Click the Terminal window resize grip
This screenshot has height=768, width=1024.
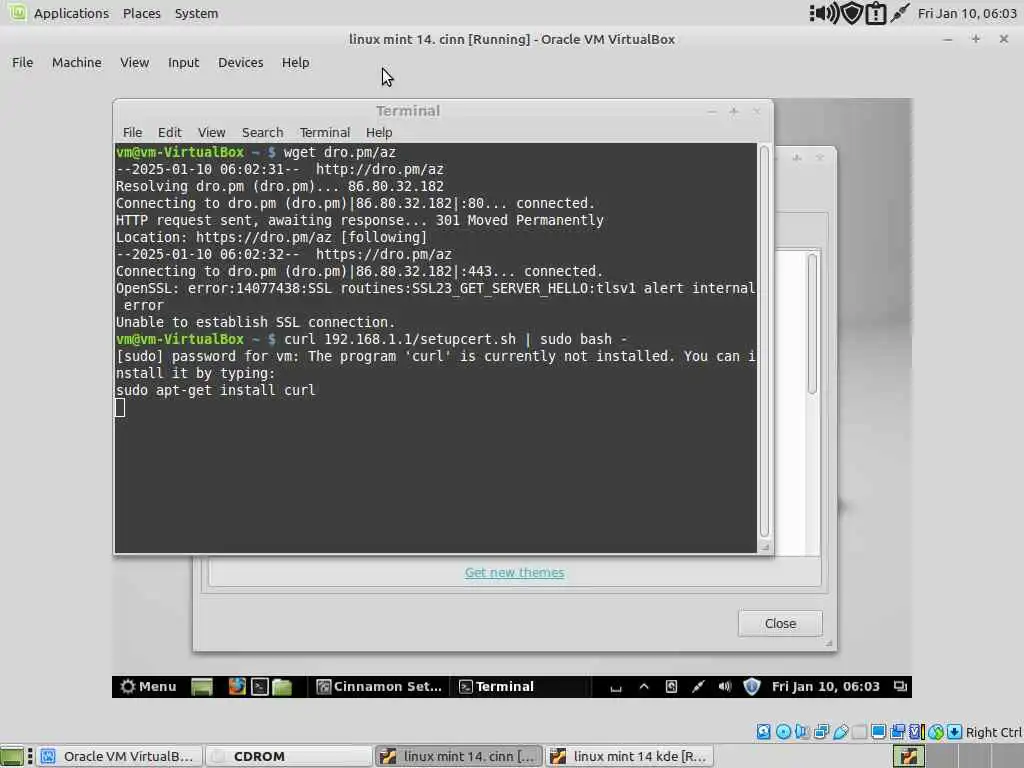point(765,547)
